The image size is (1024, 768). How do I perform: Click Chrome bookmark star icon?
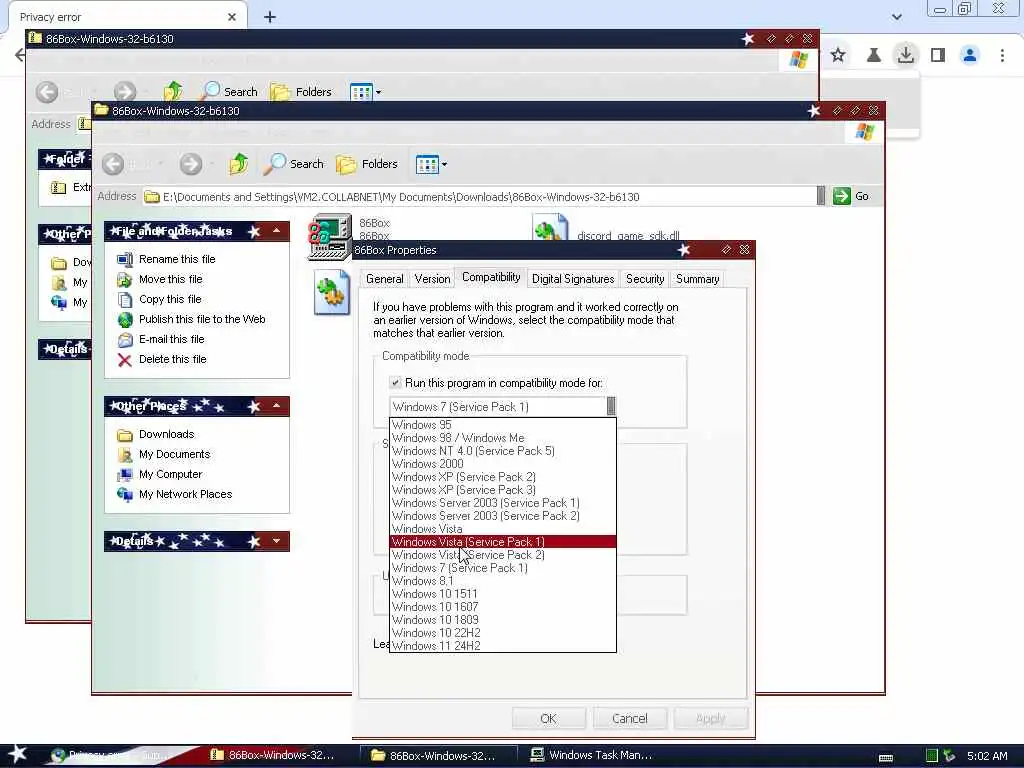click(x=838, y=55)
